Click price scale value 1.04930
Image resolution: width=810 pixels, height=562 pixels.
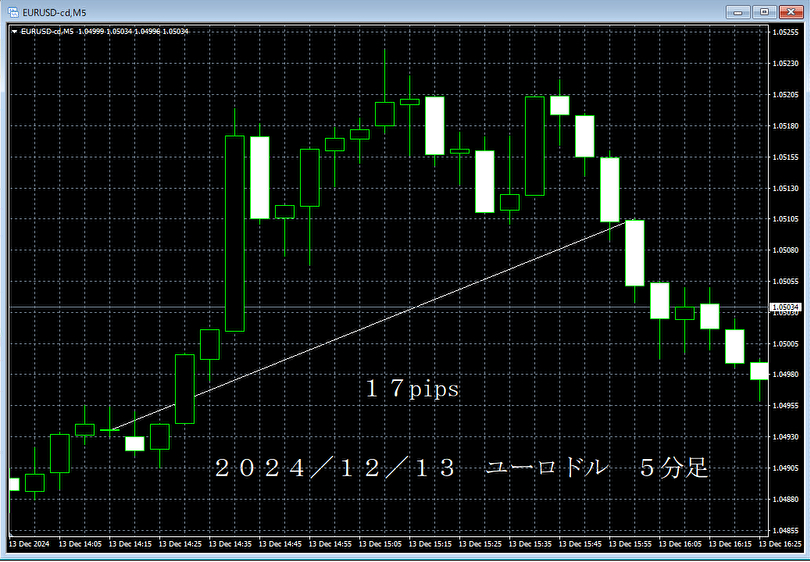click(x=785, y=437)
